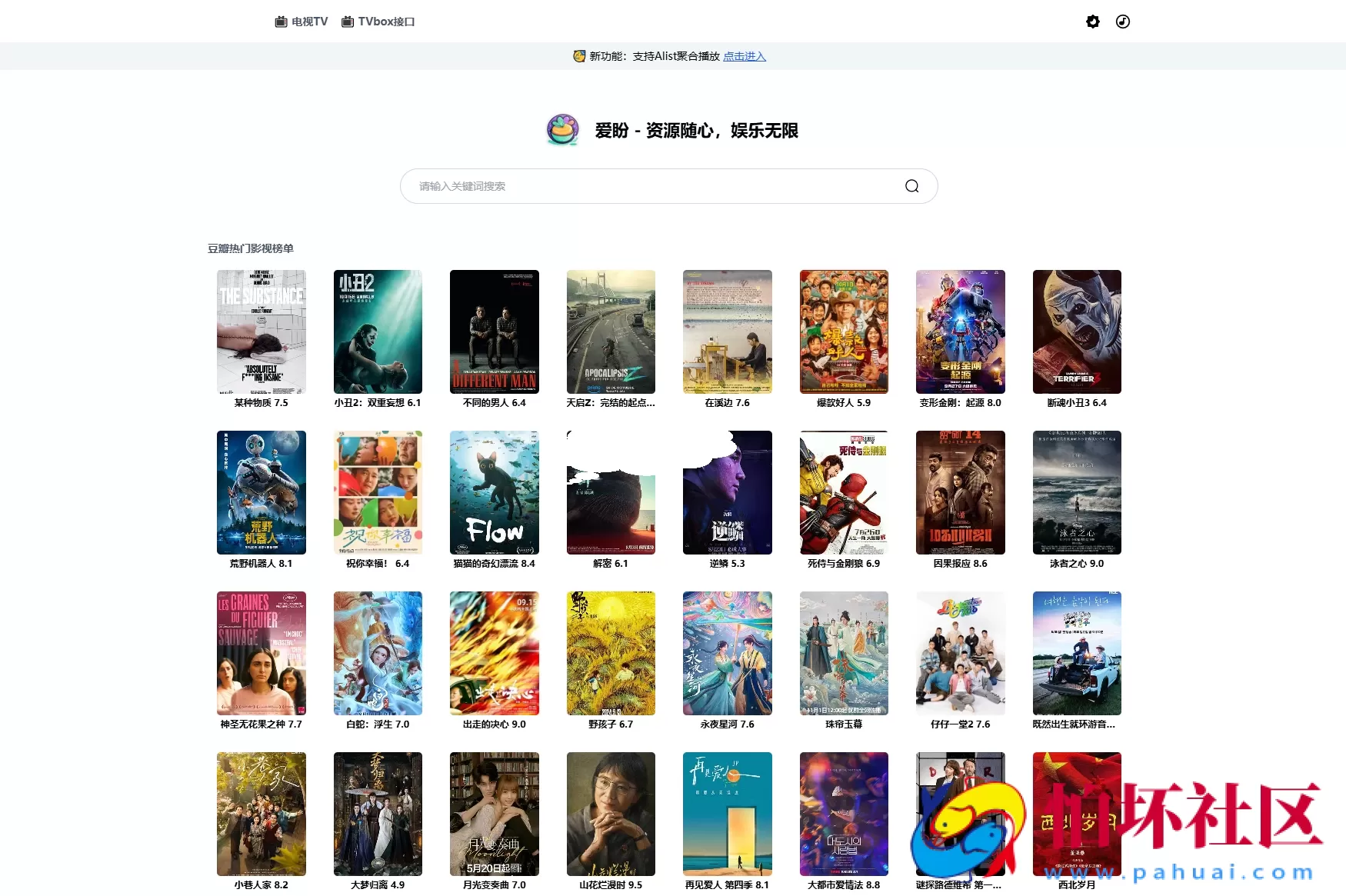Open the 断魂小丑3 poster
Viewport: 1346px width, 896px height.
coord(1076,331)
